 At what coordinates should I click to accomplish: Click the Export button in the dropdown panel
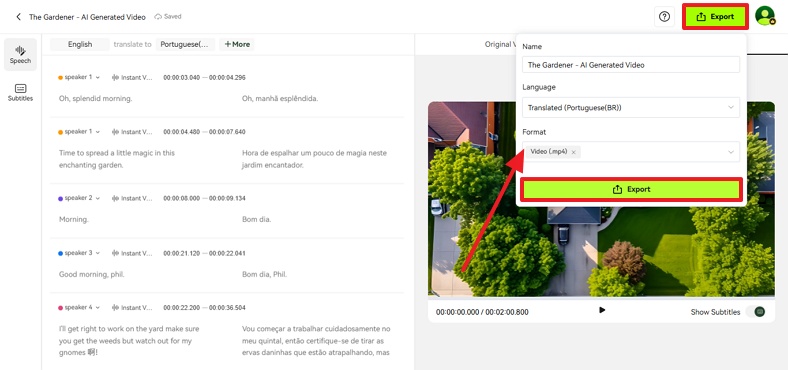click(x=631, y=190)
